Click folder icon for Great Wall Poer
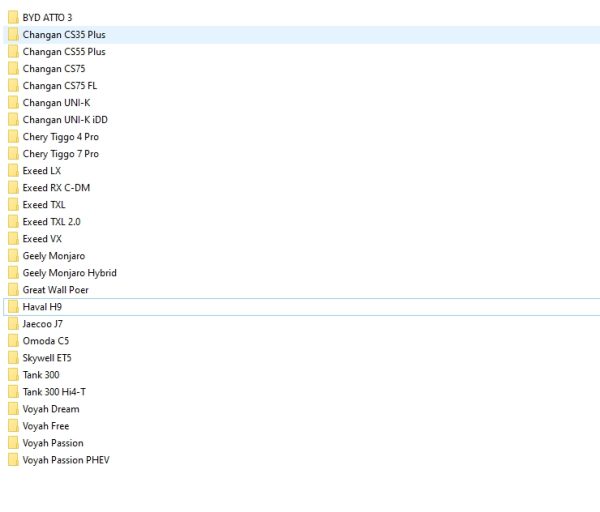 click(13, 290)
